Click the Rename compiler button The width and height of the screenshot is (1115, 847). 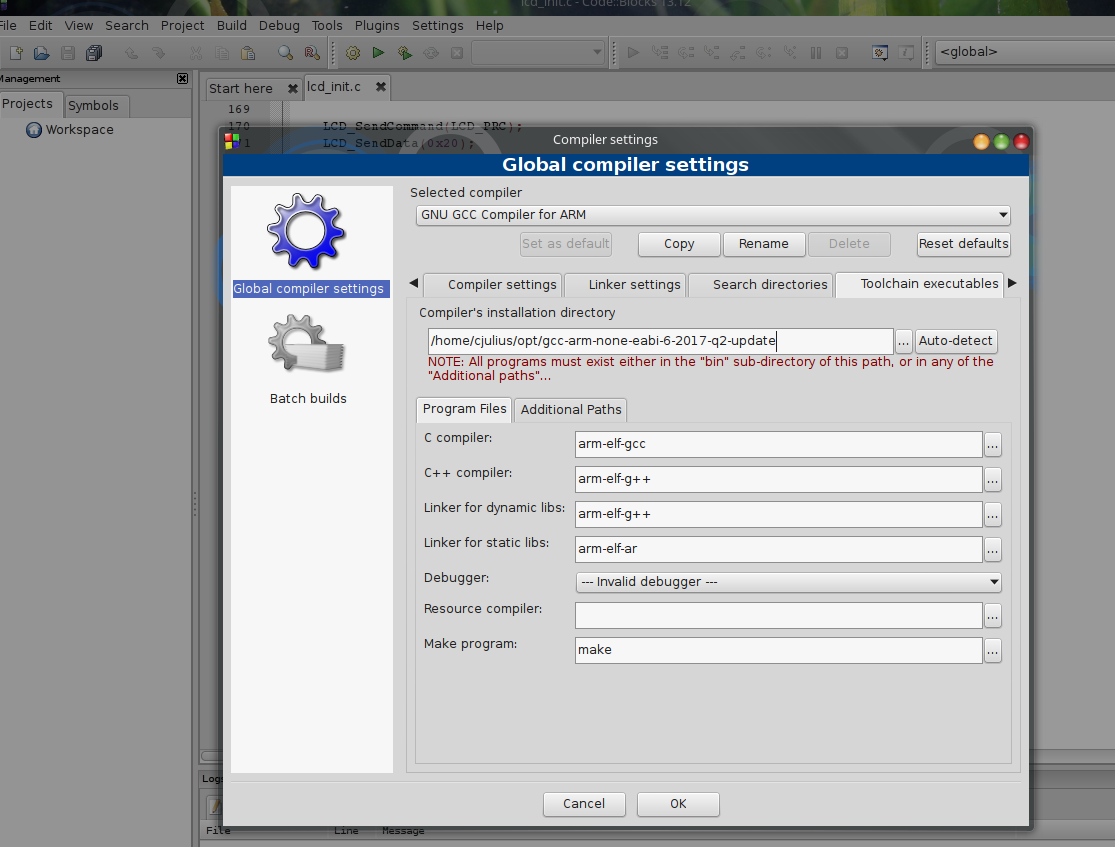(x=764, y=244)
